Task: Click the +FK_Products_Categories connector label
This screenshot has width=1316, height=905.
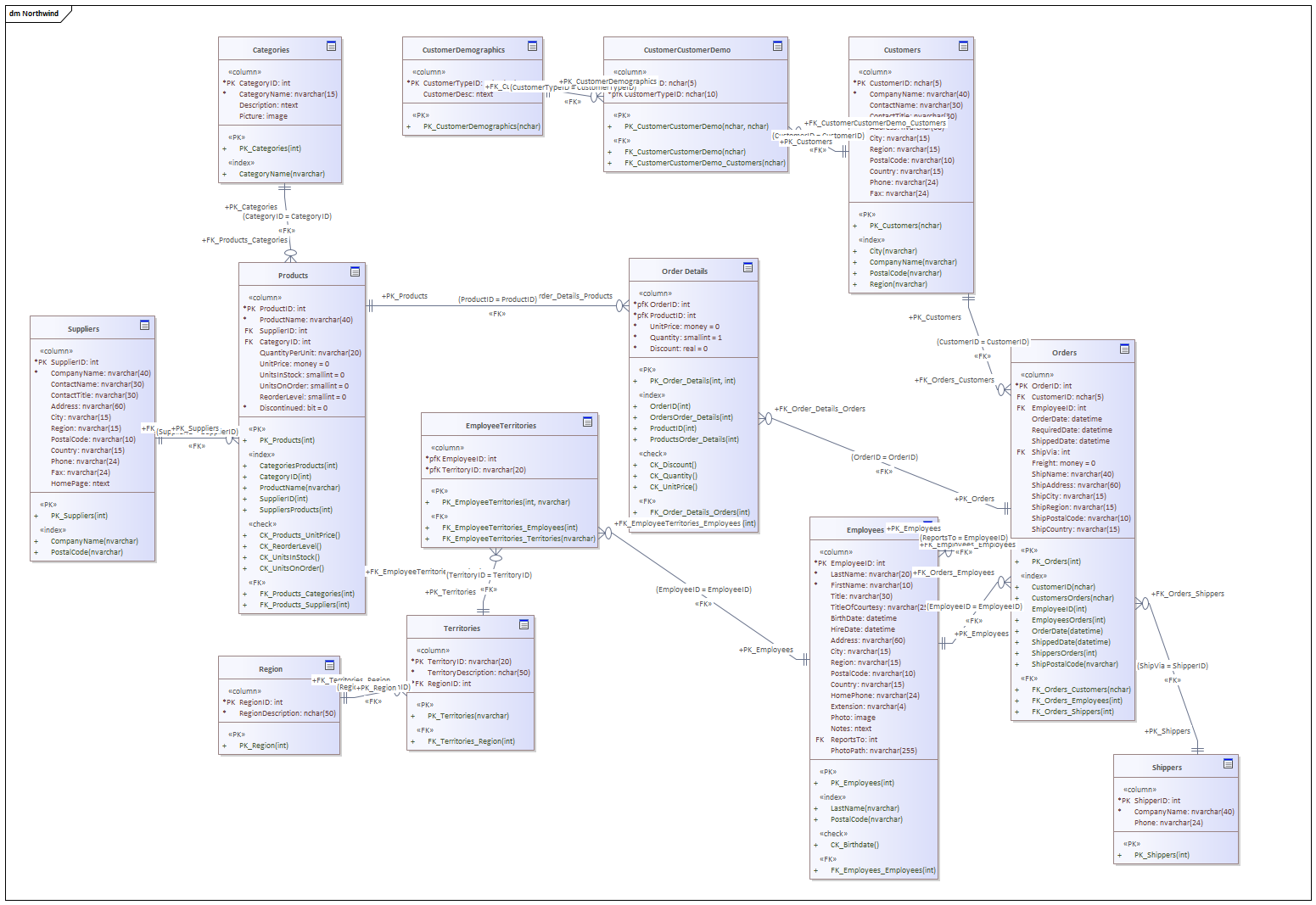Action: tap(245, 240)
